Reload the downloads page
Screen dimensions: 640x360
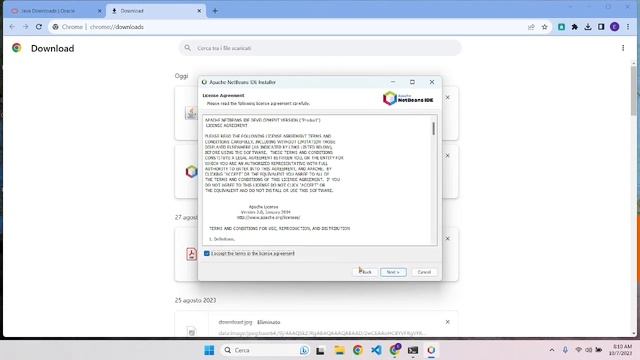[39, 27]
